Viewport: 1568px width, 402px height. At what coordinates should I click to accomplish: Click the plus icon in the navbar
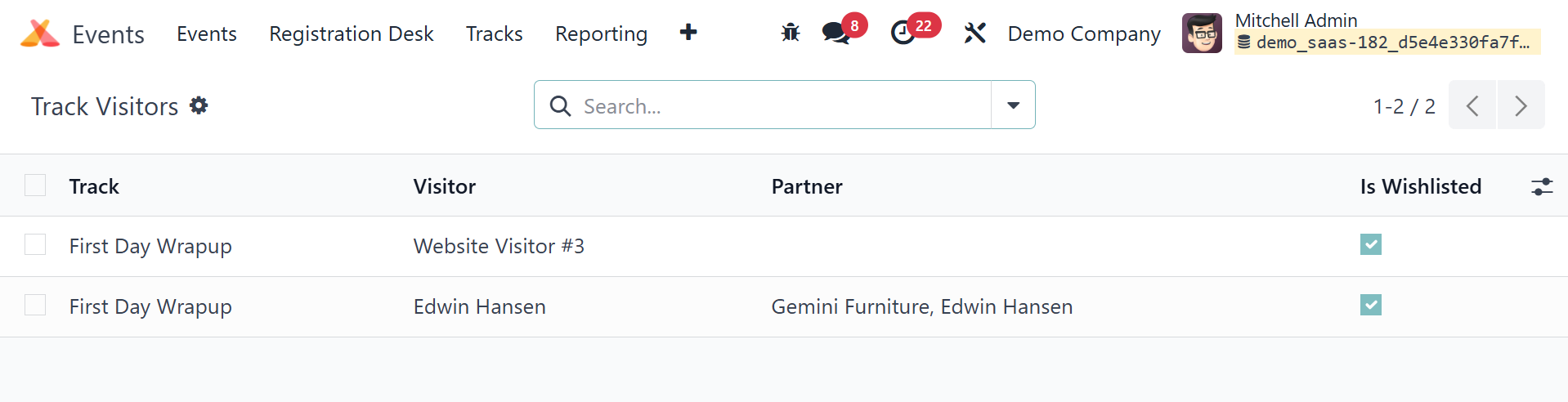[x=688, y=33]
